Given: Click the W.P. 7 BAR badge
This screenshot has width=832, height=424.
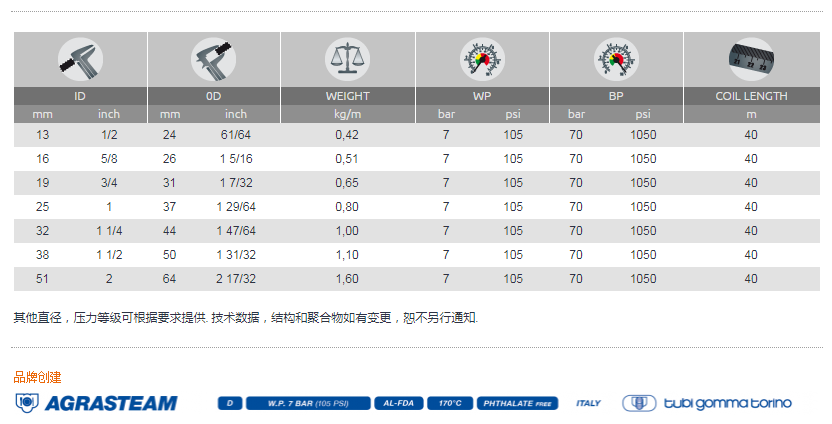Looking at the screenshot, I should pos(308,403).
